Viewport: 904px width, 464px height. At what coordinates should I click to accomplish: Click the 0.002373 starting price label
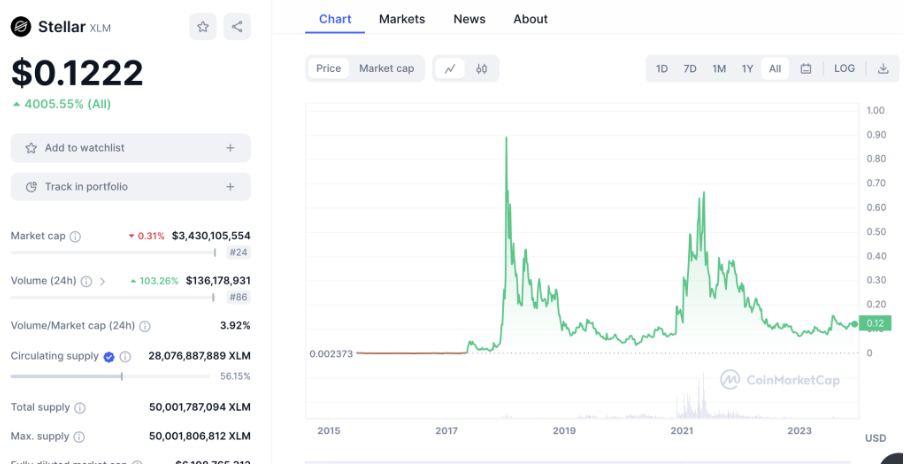pos(331,353)
